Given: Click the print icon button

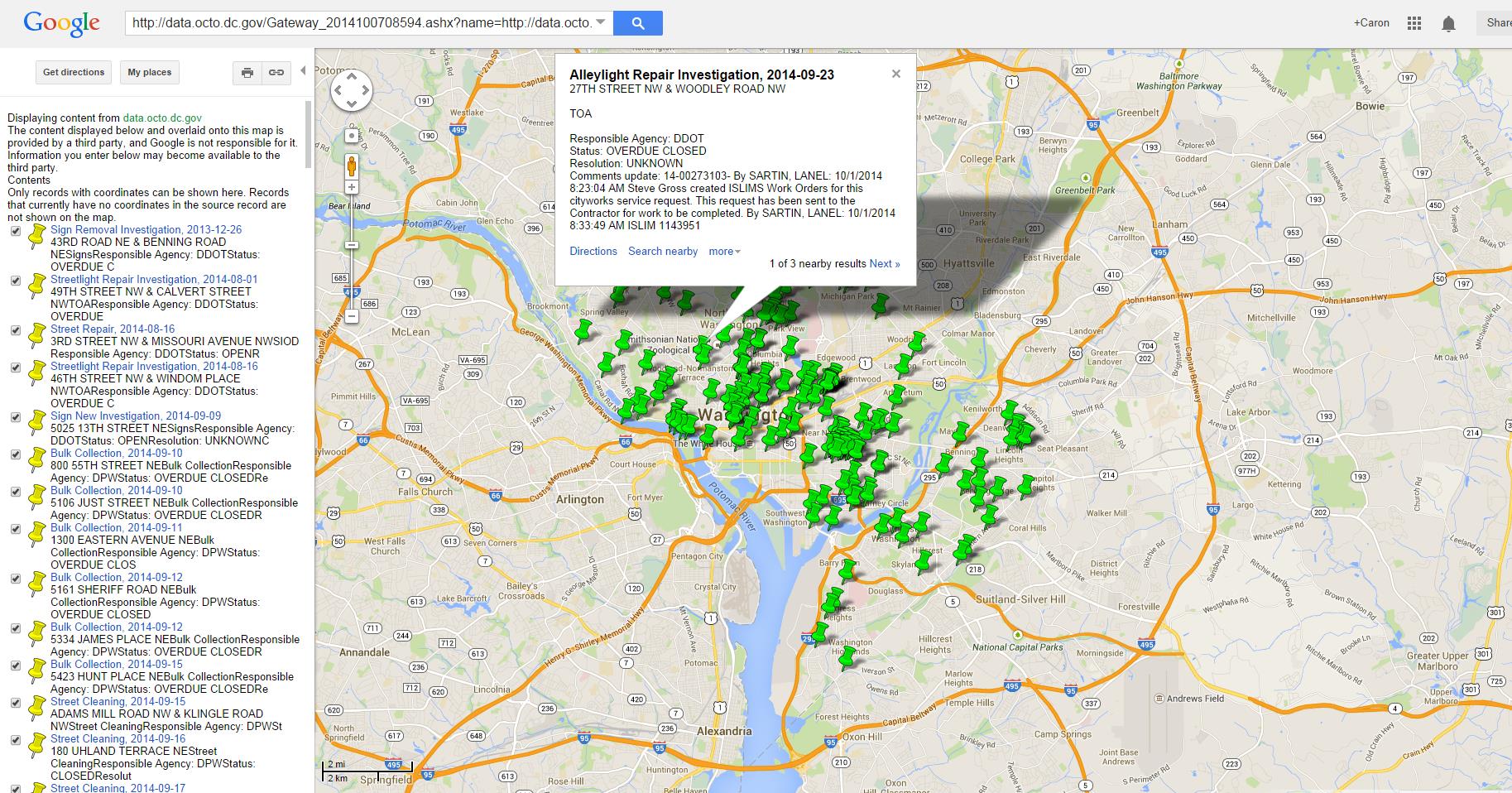Looking at the screenshot, I should tap(247, 72).
